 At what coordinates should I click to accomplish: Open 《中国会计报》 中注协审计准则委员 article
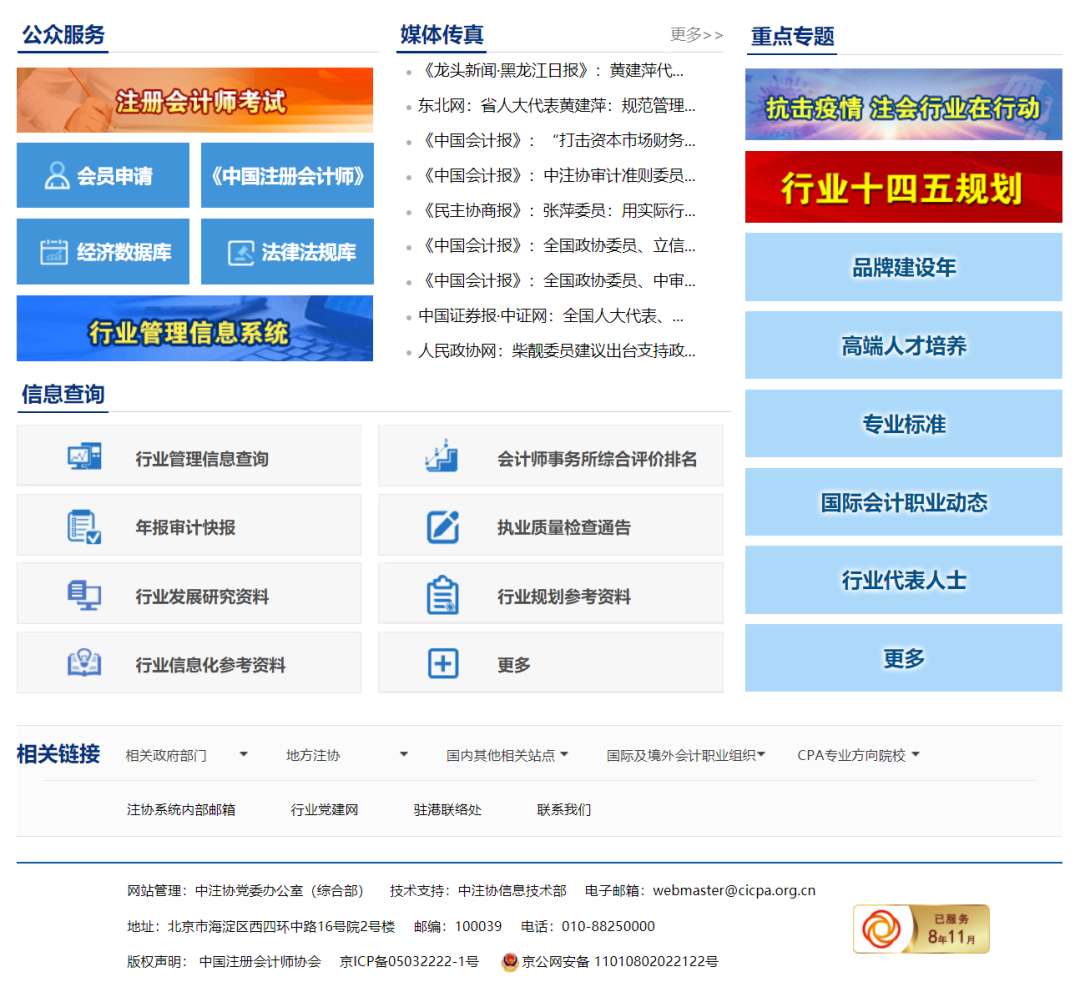557,176
